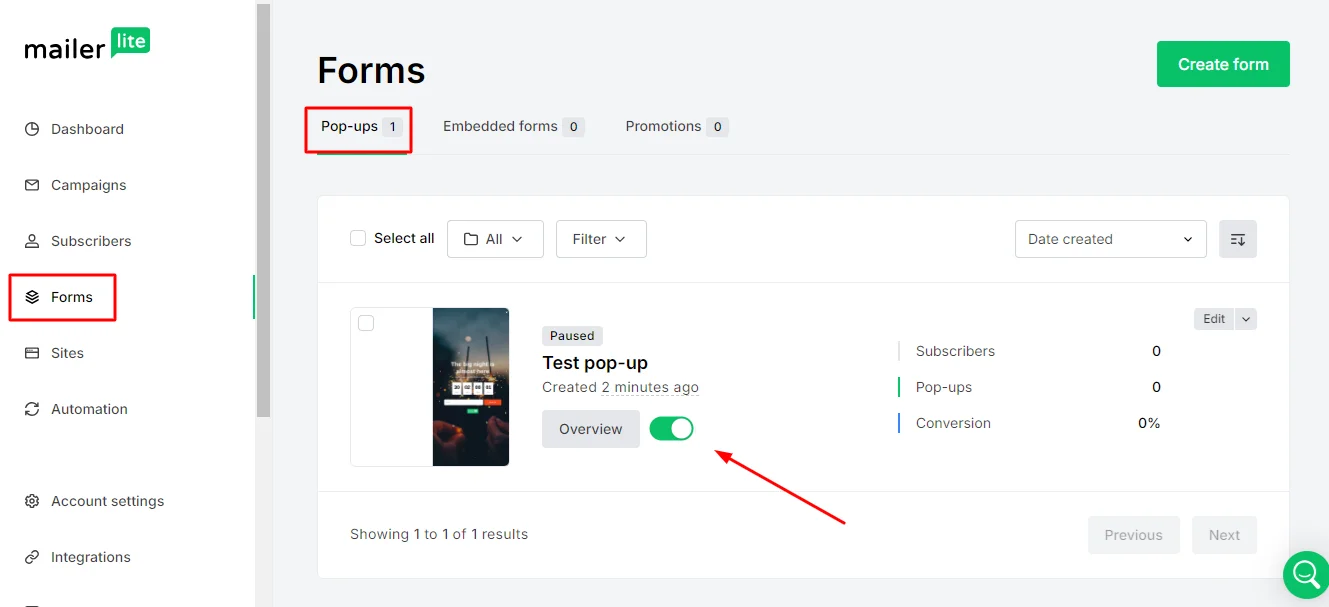Screen dimensions: 1329x607
Task: Click the Conversion stat label
Action: [x=953, y=423]
